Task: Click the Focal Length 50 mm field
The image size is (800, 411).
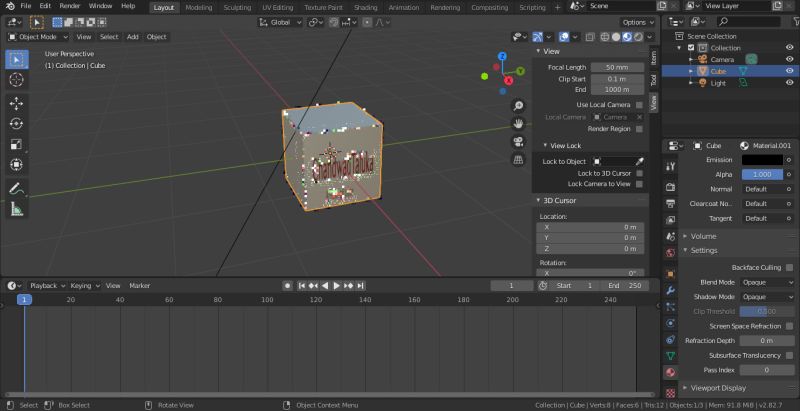Action: 617,67
